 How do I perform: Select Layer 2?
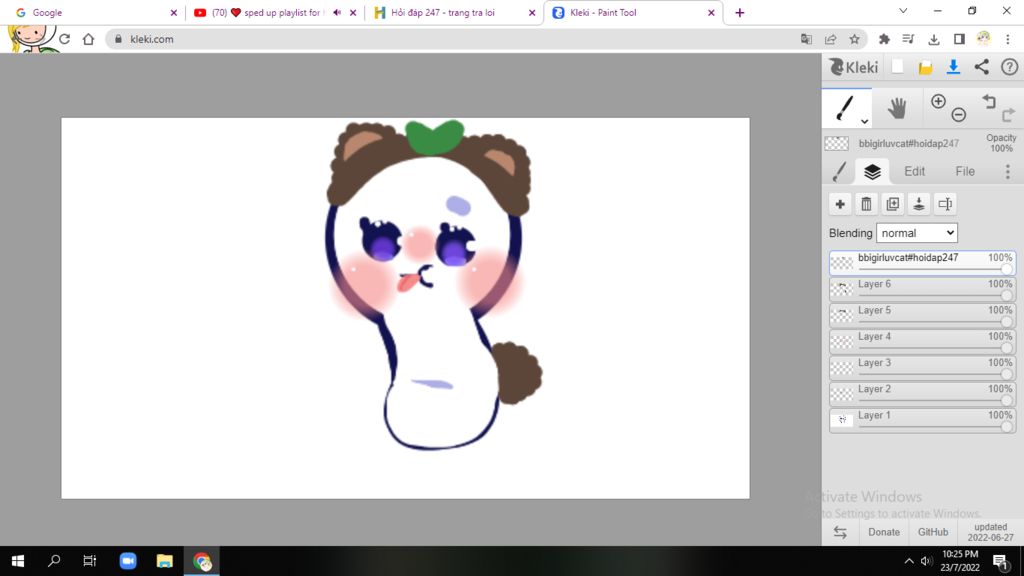(x=923, y=393)
